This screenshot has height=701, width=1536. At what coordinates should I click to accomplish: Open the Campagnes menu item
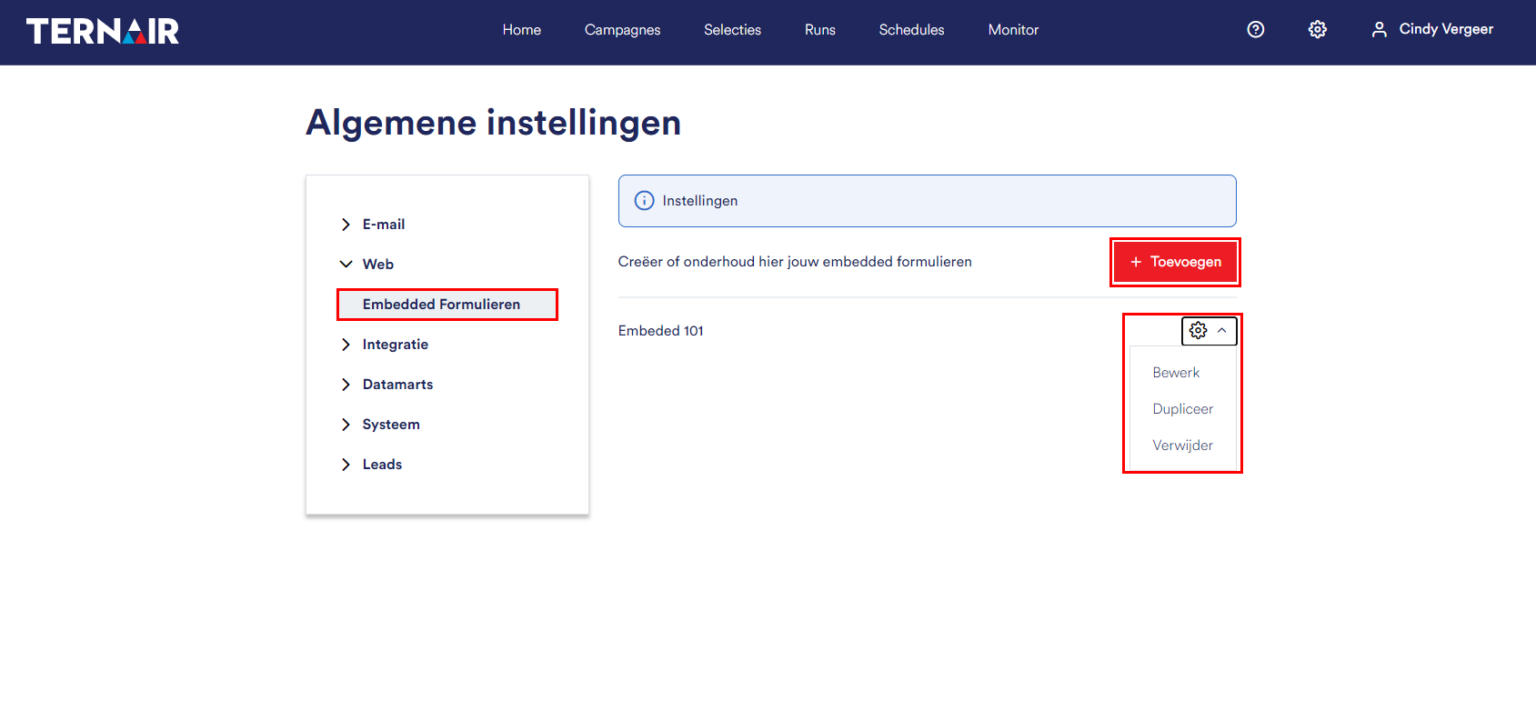click(x=622, y=30)
